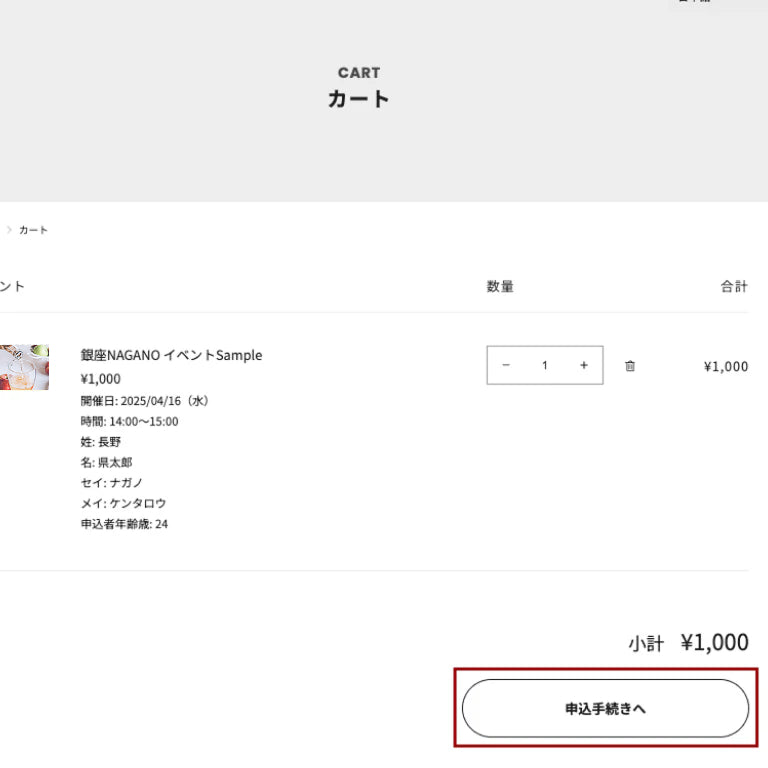Click the 小計 label
Image resolution: width=768 pixels, height=768 pixels.
646,644
